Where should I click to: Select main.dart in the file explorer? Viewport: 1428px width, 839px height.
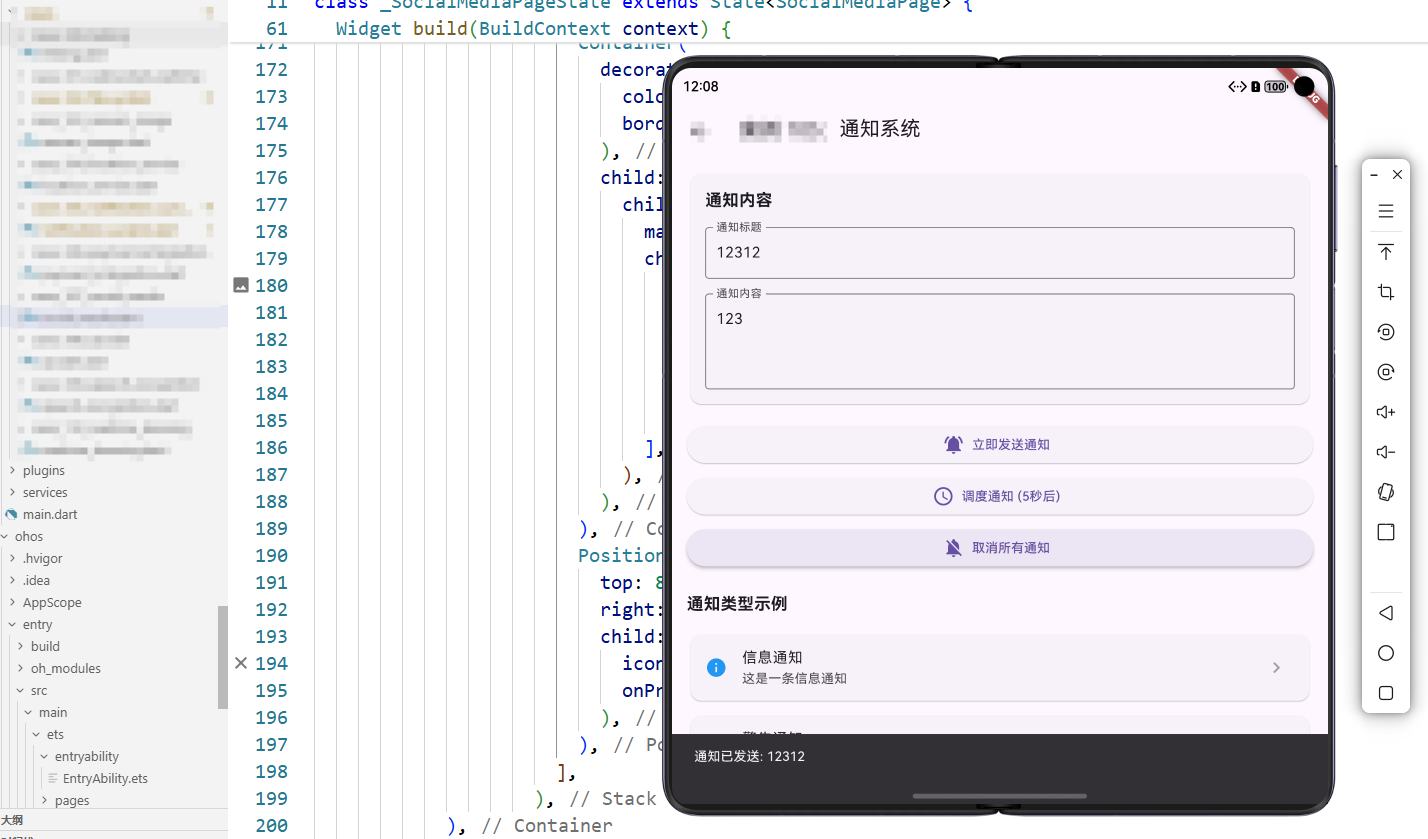[48, 514]
